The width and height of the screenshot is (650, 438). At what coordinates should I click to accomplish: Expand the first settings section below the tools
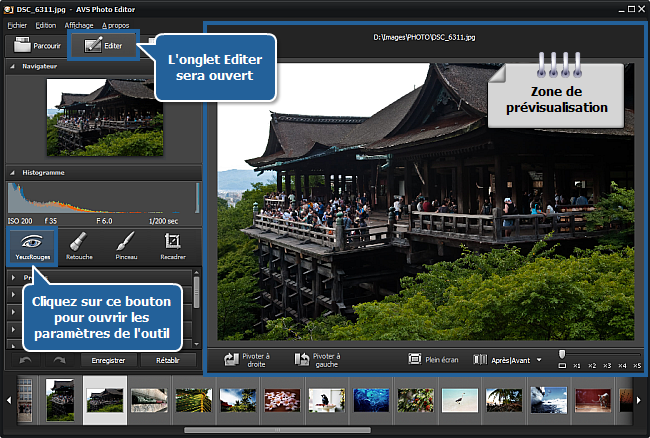(13, 277)
